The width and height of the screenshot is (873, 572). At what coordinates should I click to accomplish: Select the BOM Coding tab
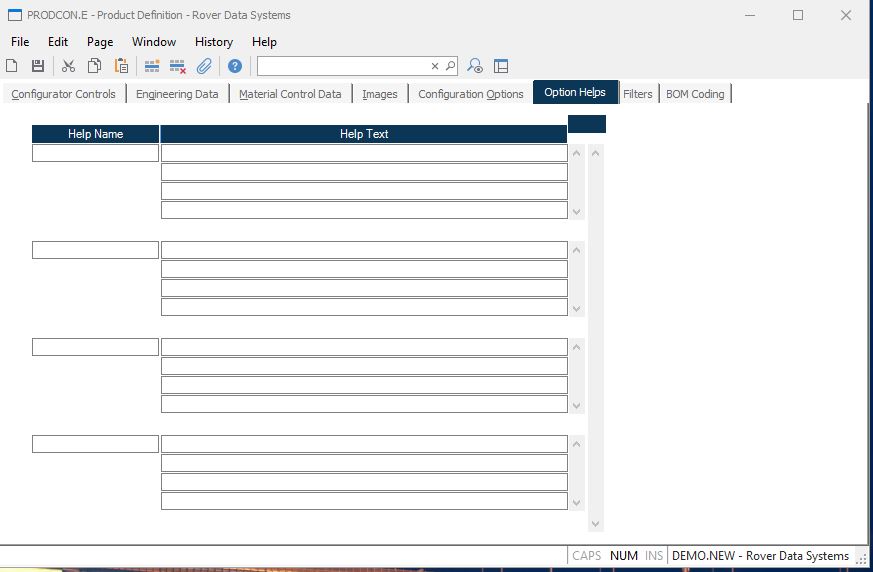(695, 94)
